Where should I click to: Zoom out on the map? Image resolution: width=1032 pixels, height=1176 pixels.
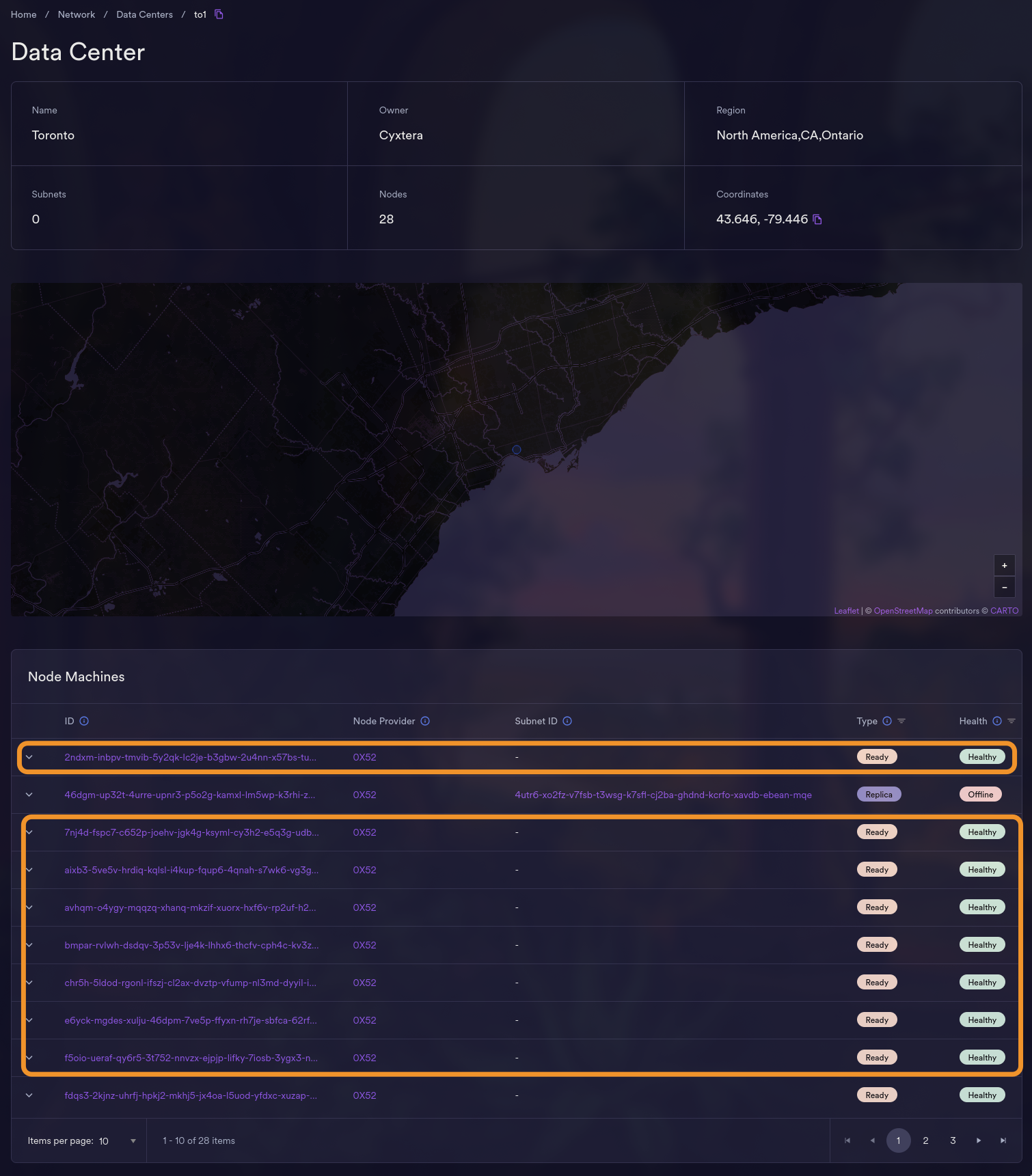tap(1004, 588)
